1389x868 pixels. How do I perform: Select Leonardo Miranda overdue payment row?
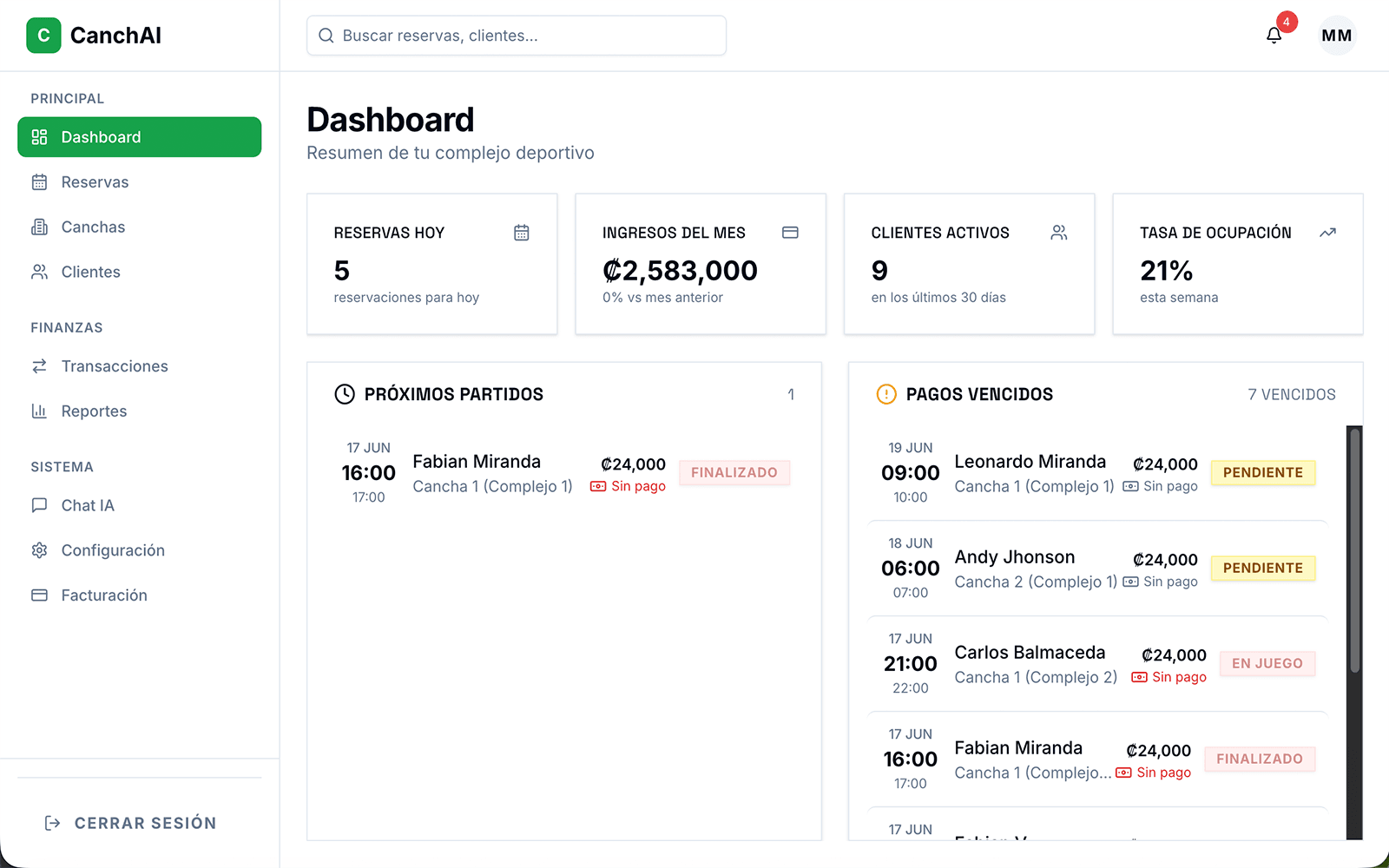(1098, 472)
